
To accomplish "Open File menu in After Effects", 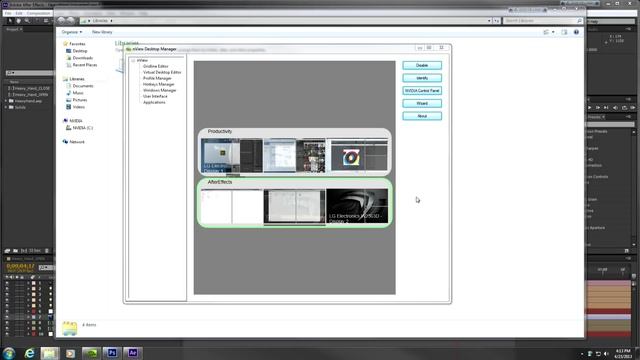I will coord(8,13).
